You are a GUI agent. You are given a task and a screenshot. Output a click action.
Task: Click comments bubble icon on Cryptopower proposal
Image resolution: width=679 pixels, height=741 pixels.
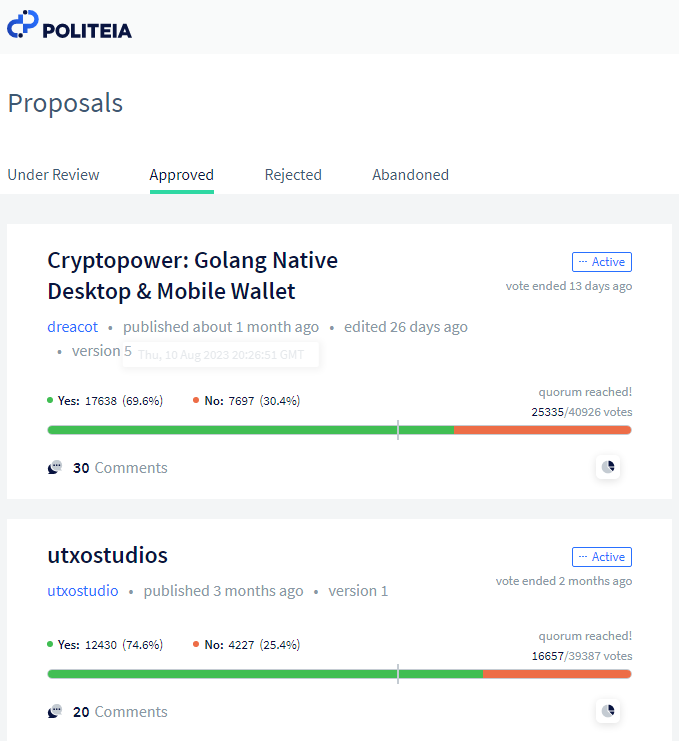coord(55,468)
